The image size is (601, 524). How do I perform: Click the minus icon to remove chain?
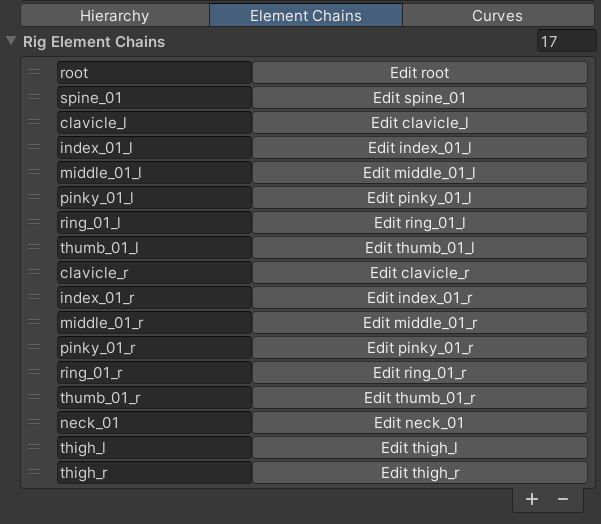(563, 499)
